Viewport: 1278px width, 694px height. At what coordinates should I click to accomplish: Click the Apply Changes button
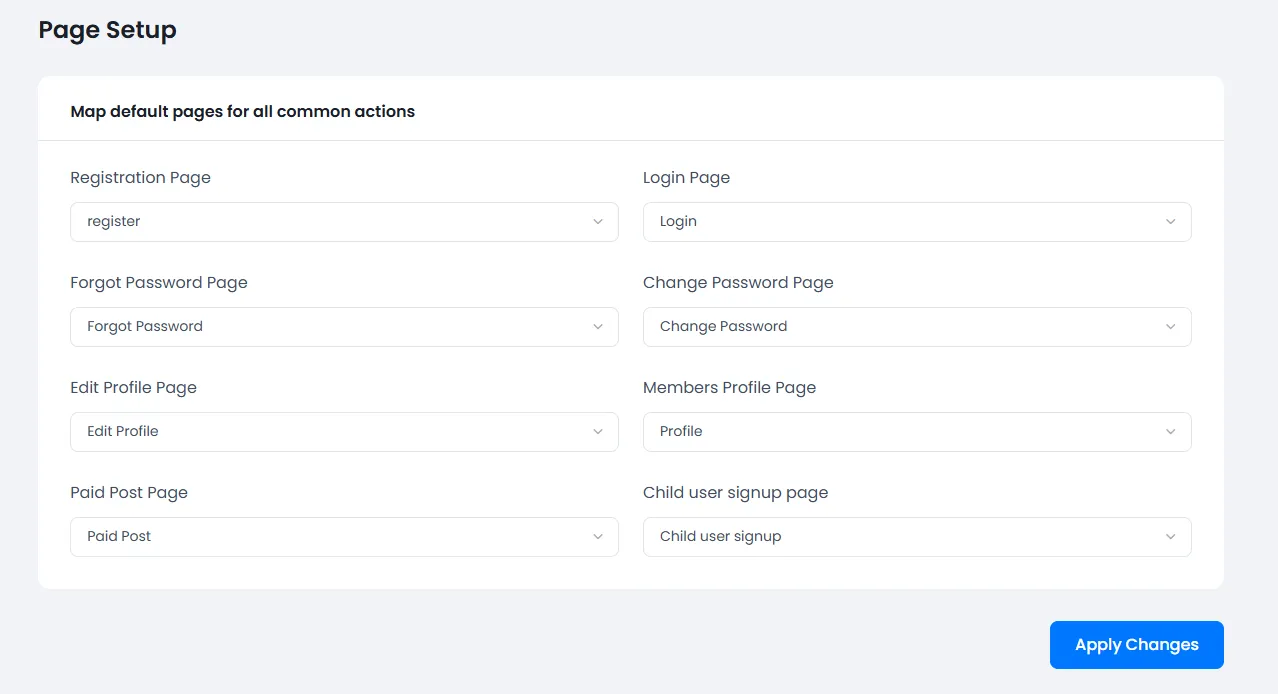click(x=1136, y=644)
